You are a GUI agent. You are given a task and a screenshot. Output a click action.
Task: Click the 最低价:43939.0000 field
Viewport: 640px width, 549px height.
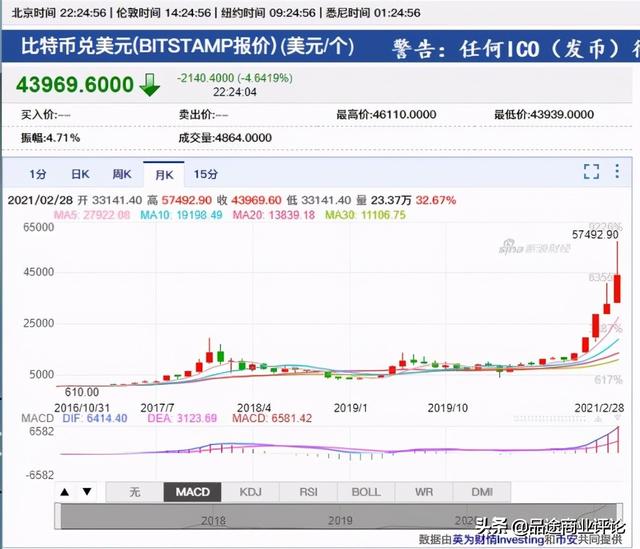pos(544,114)
